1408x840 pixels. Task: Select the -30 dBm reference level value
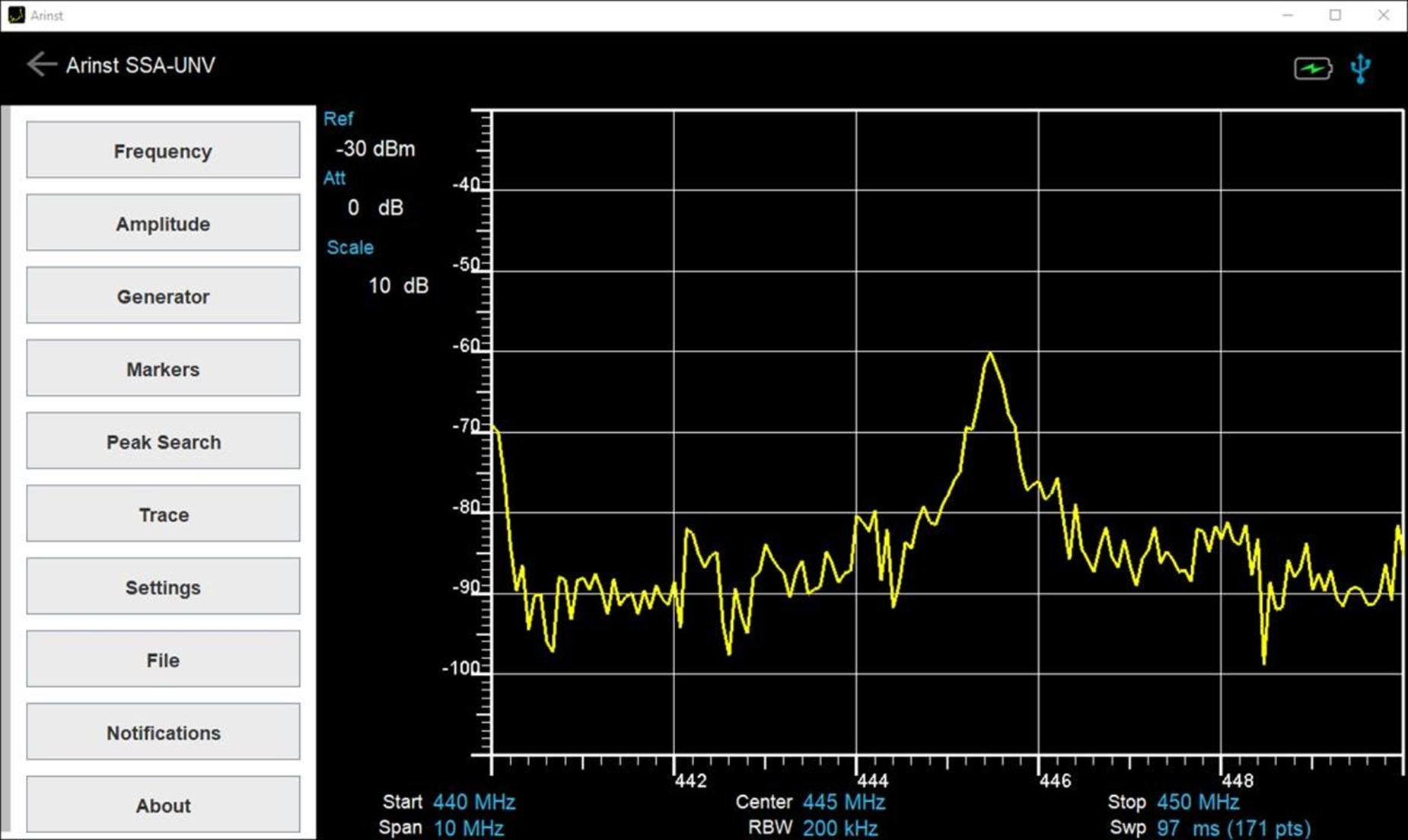pos(375,148)
